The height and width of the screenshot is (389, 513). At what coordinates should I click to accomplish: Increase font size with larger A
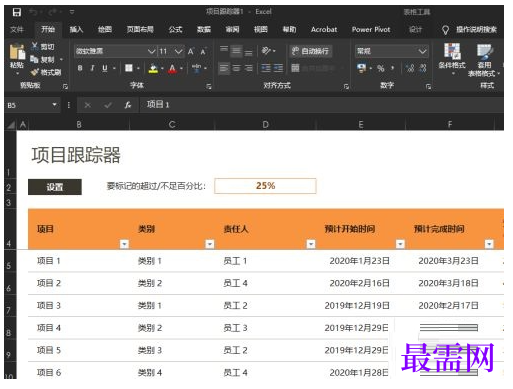click(x=190, y=51)
